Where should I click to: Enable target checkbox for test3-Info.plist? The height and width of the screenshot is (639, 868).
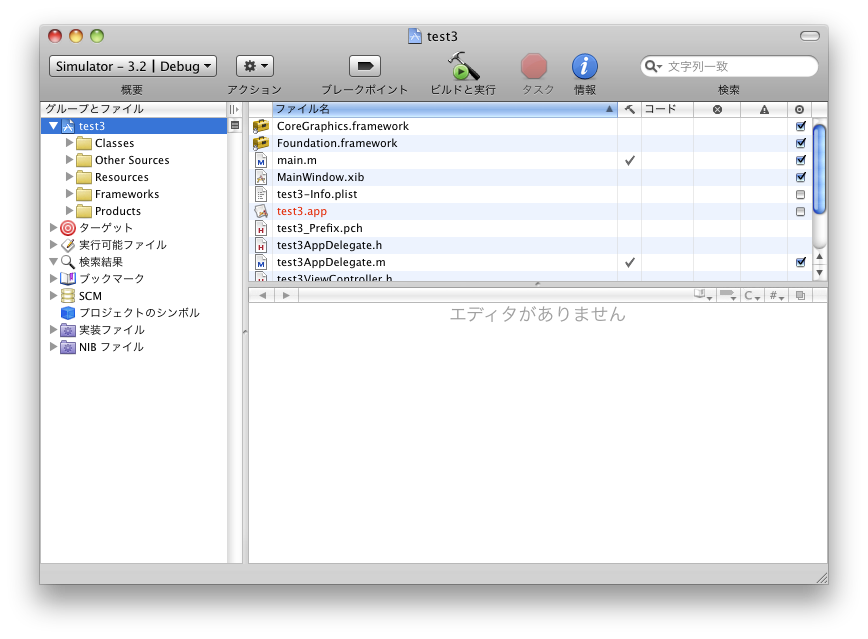tap(800, 195)
